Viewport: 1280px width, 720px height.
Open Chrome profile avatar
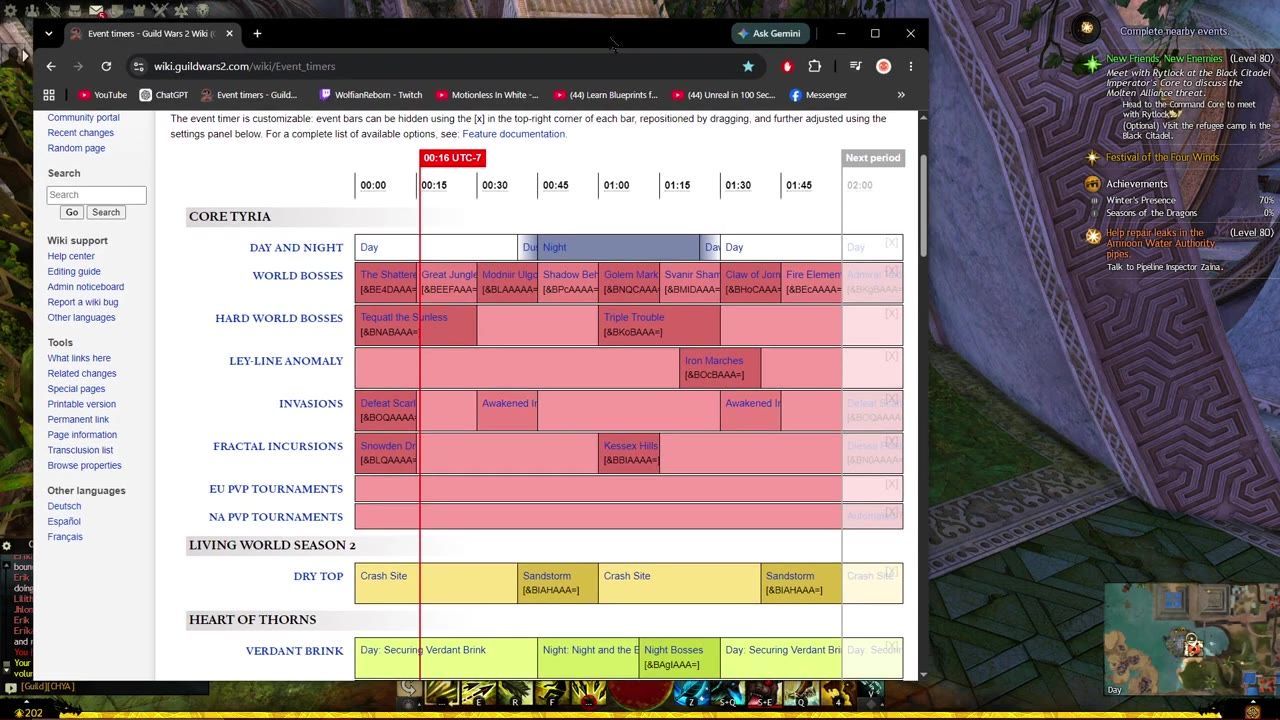click(883, 66)
